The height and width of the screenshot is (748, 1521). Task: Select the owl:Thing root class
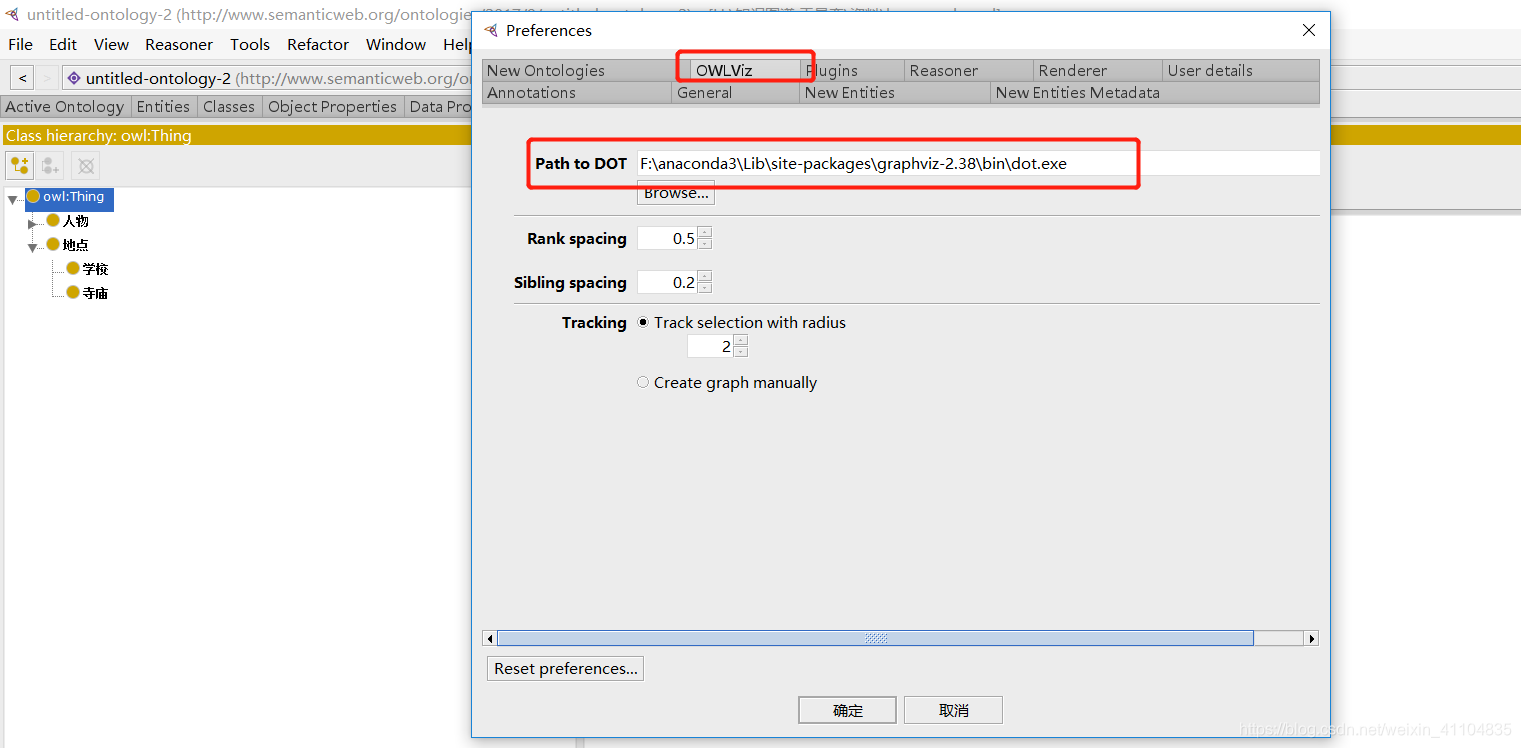tap(73, 197)
